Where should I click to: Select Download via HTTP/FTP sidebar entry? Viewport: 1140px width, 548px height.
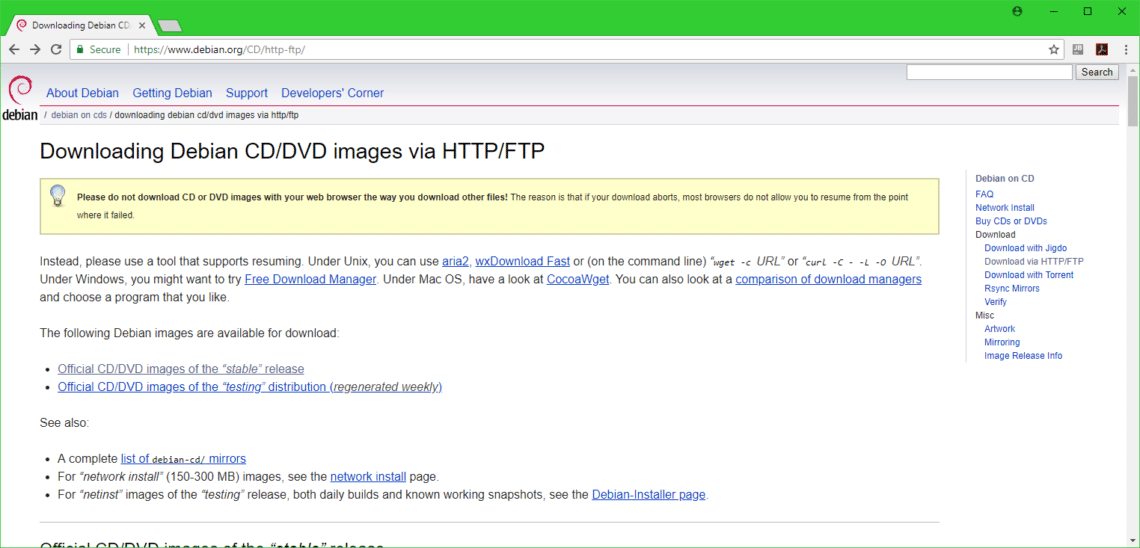tap(1034, 262)
